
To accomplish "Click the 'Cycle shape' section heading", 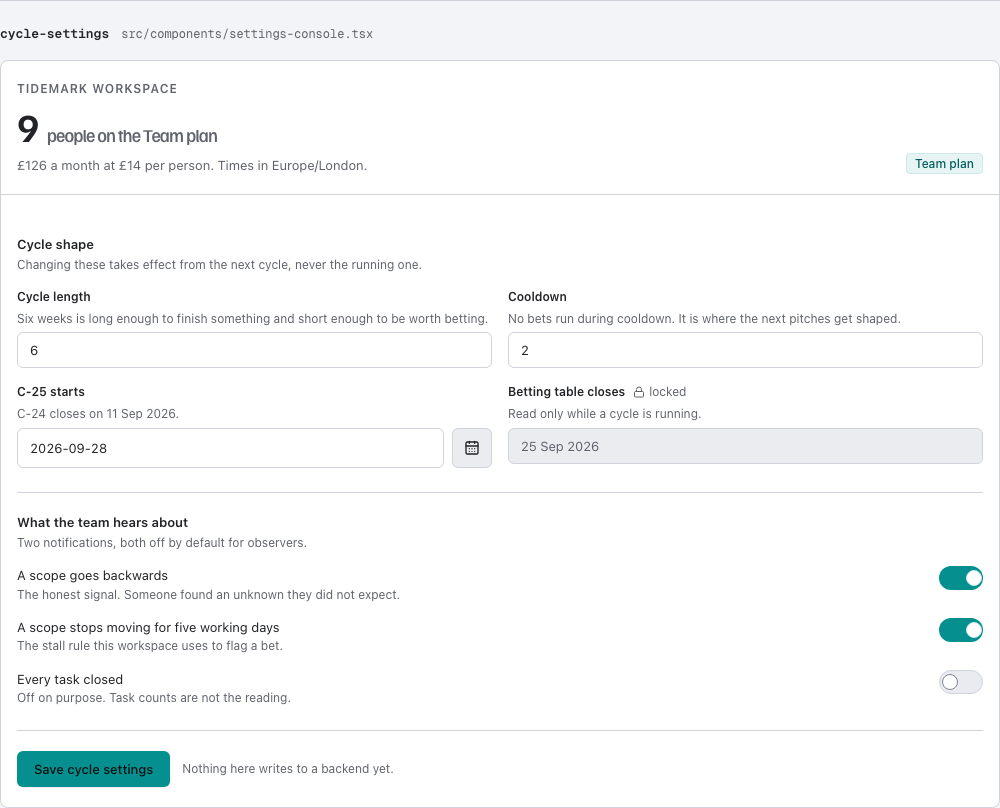I will point(55,245).
